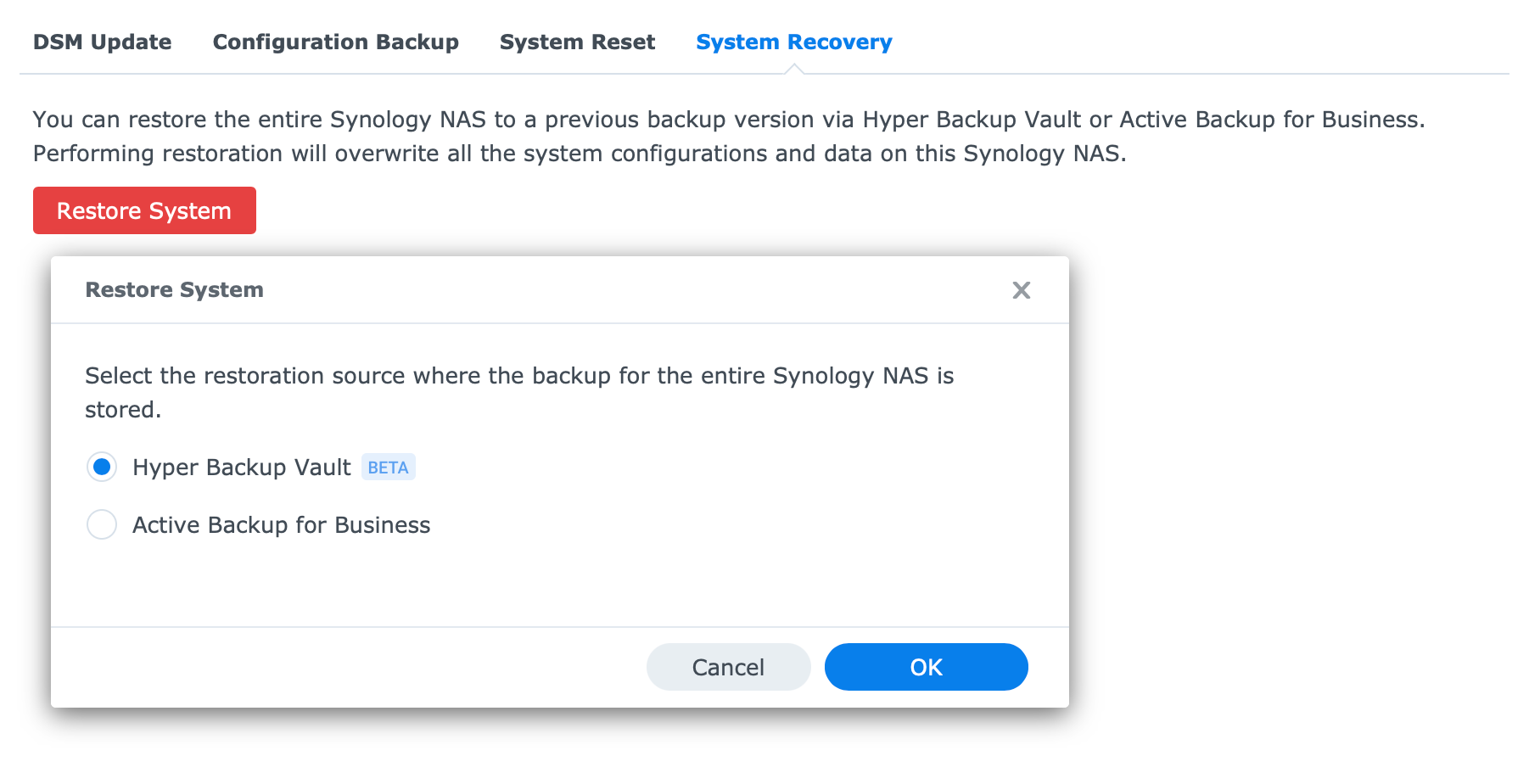Click the Restore System dialog title
Viewport: 1529px width, 784px height.
[175, 289]
